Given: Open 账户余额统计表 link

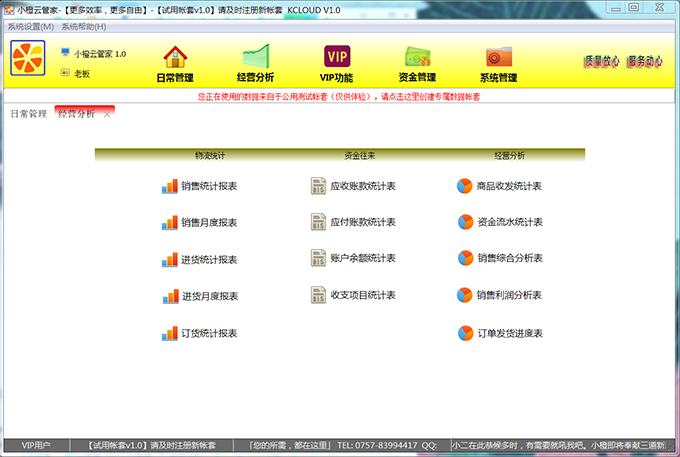Looking at the screenshot, I should [x=363, y=258].
